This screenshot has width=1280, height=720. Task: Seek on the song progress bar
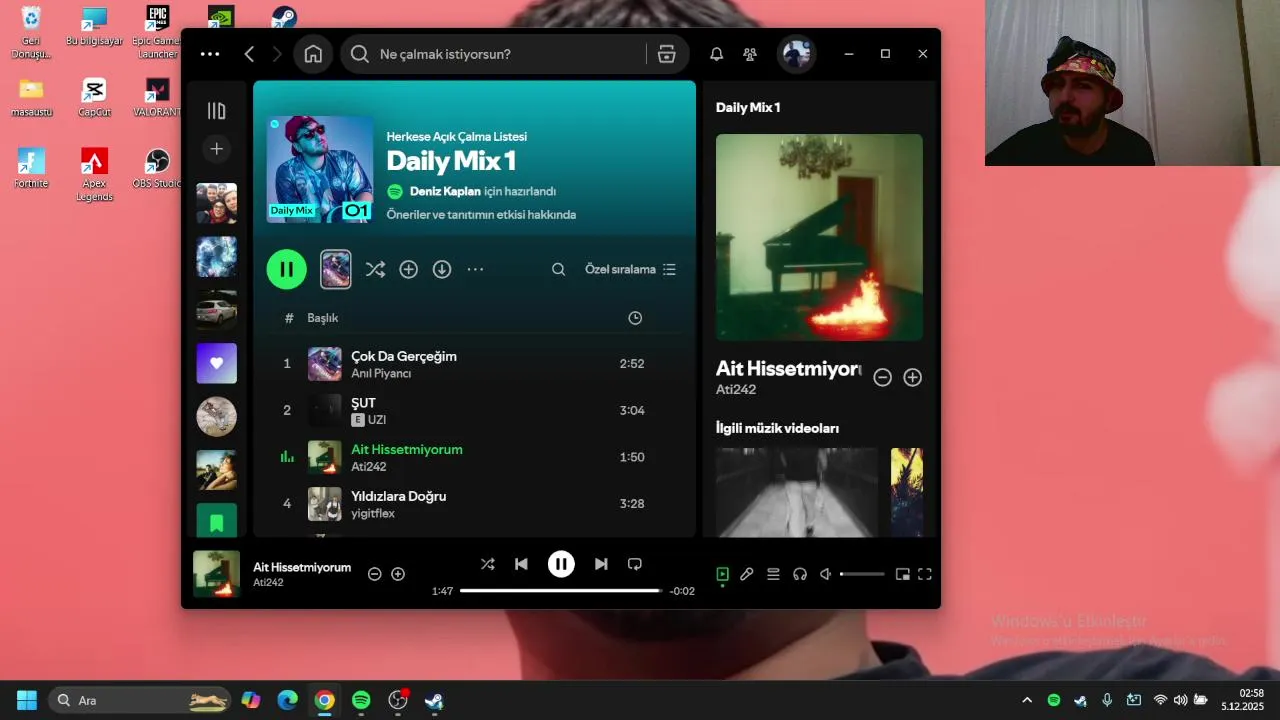pos(561,591)
